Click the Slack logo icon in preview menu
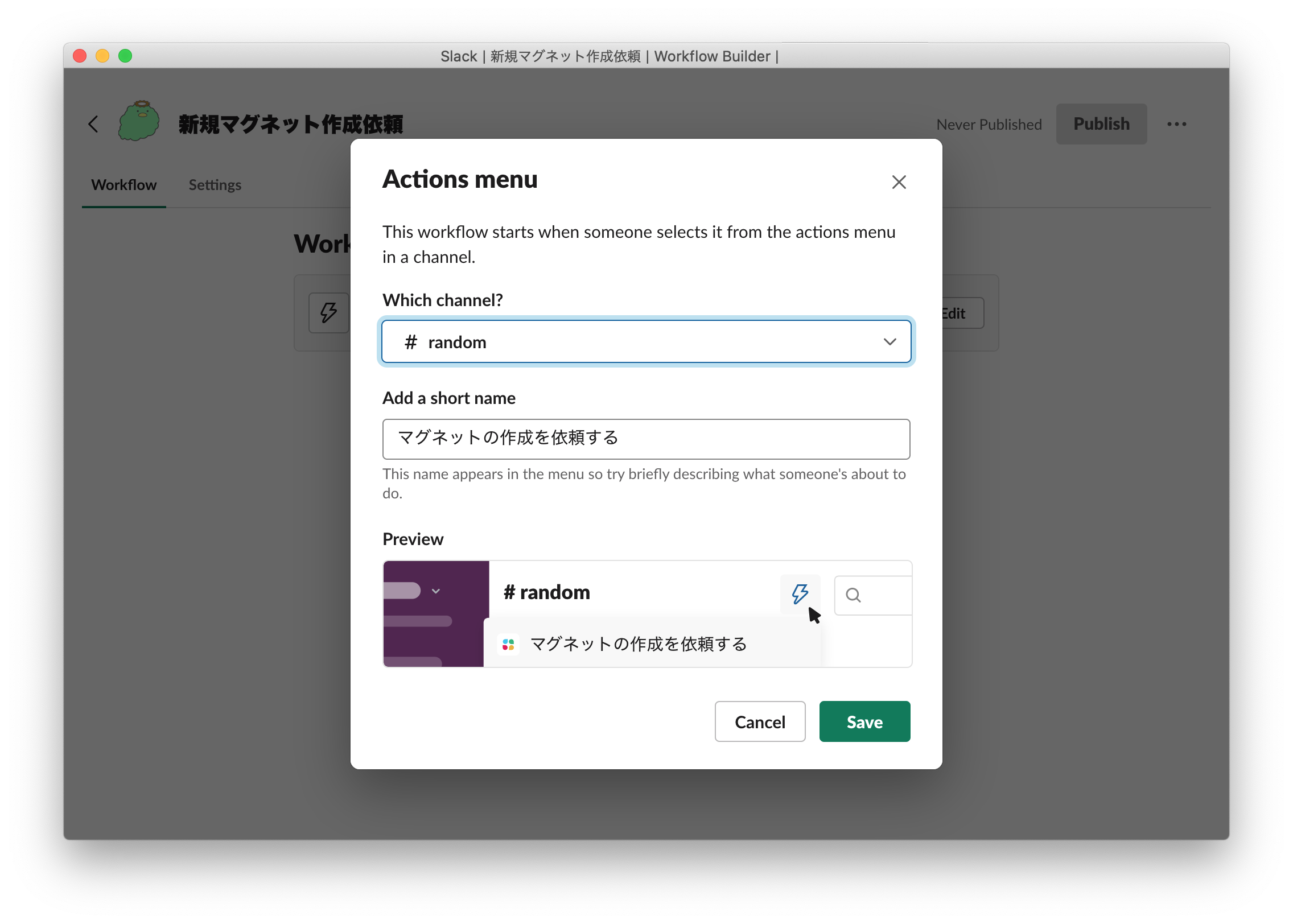1293x924 pixels. pos(508,644)
